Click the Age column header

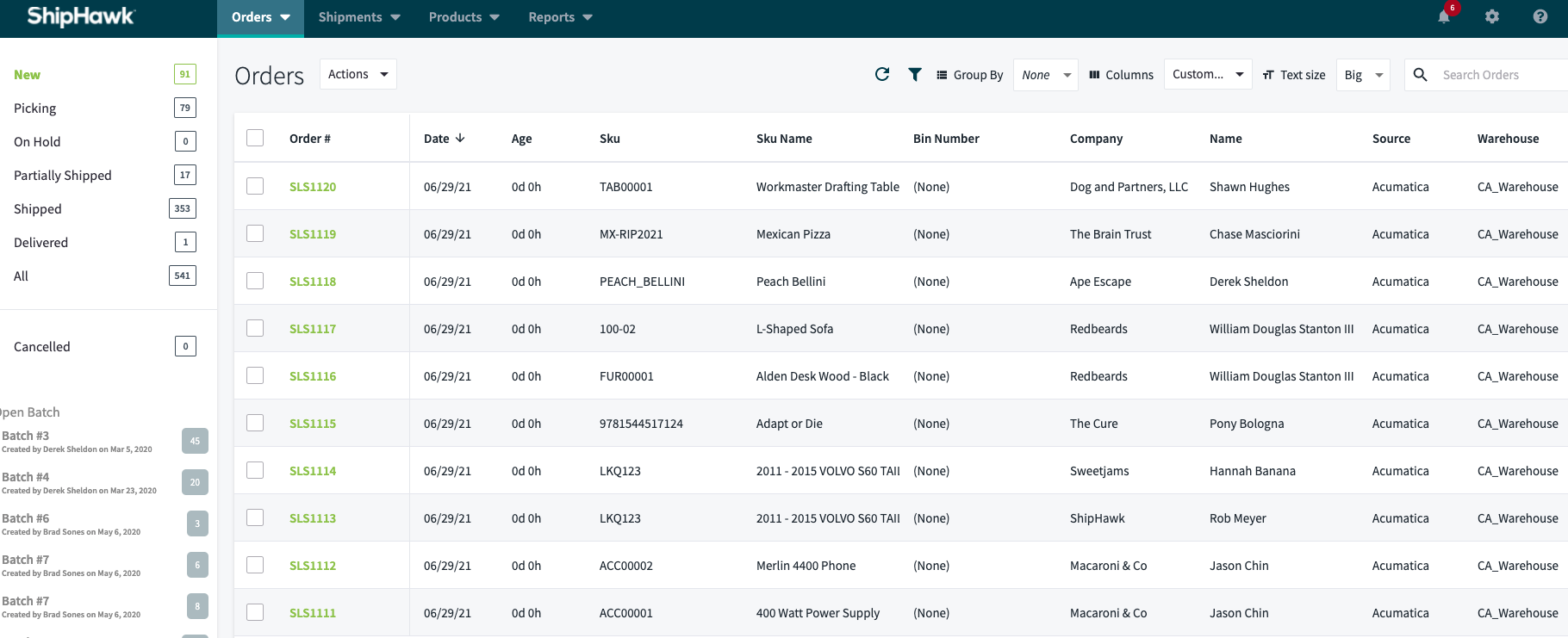[x=521, y=139]
